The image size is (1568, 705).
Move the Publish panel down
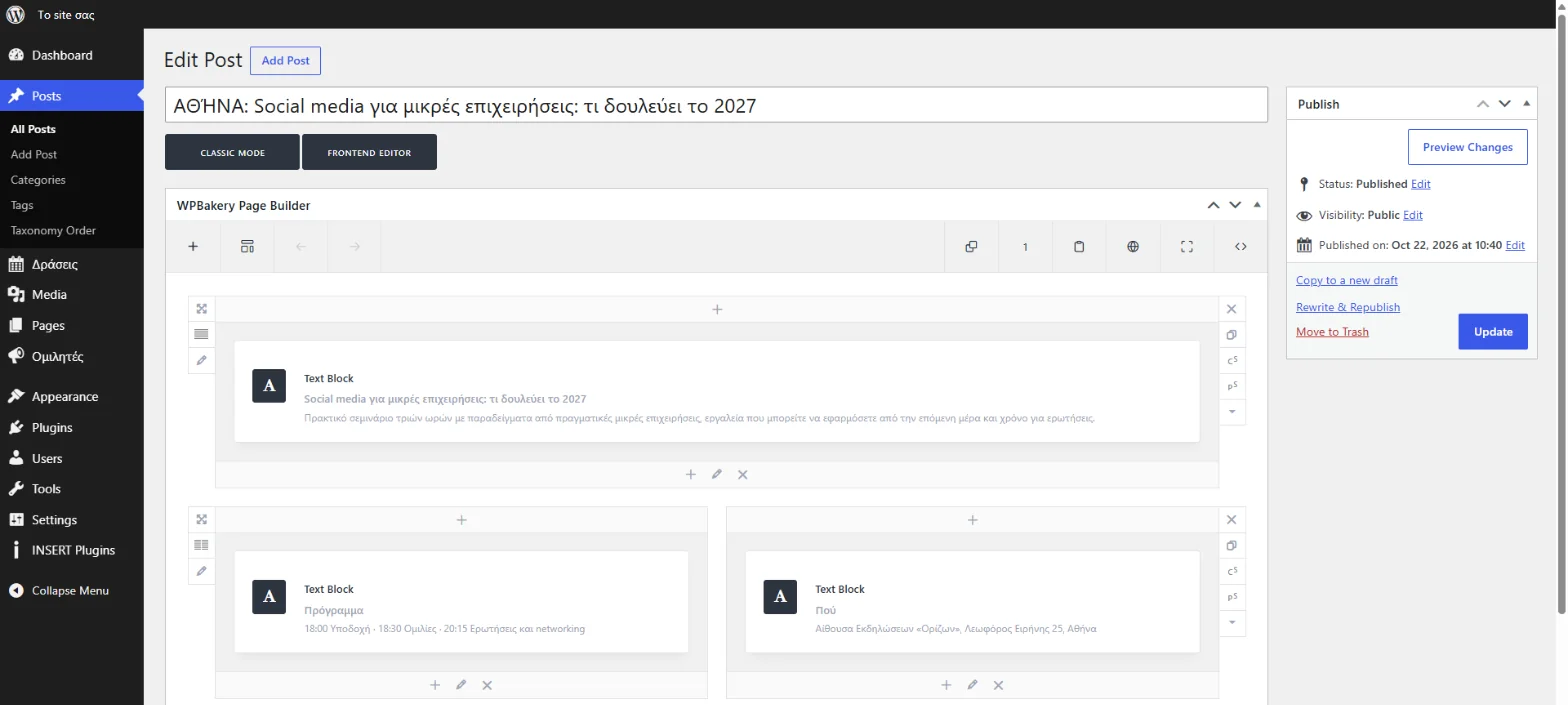point(1505,104)
